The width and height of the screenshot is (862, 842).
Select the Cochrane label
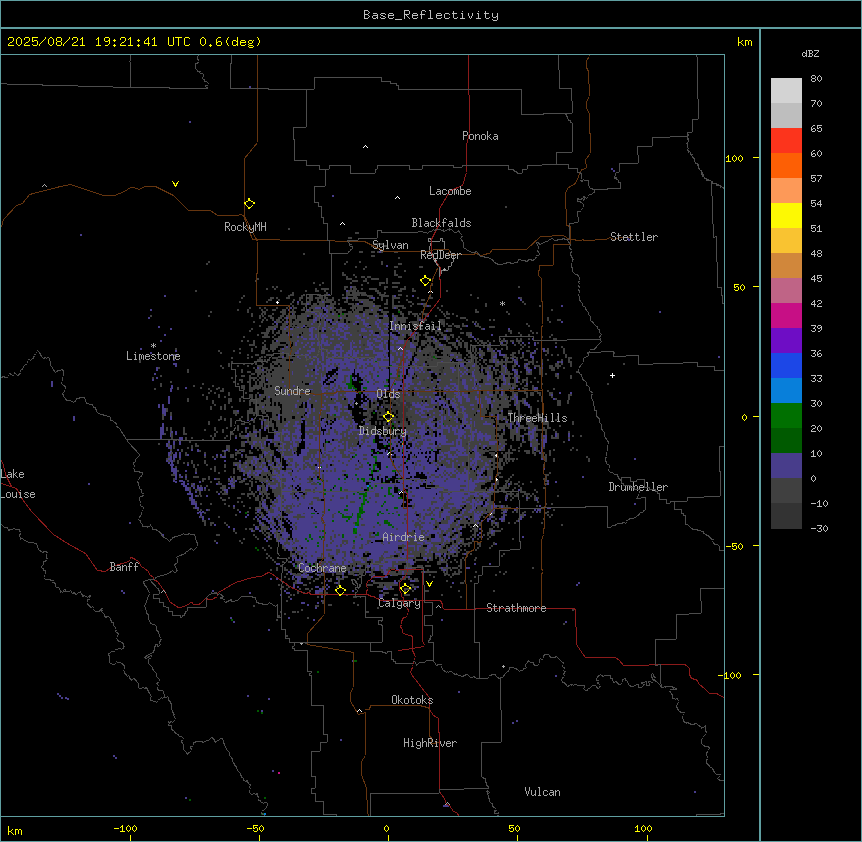tap(322, 568)
